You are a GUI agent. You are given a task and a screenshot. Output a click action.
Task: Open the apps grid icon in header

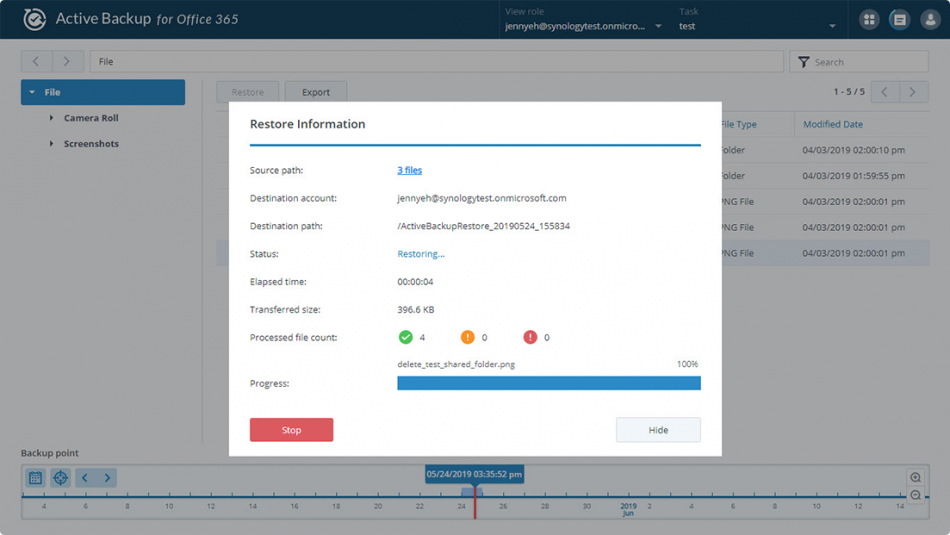pyautogui.click(x=869, y=19)
